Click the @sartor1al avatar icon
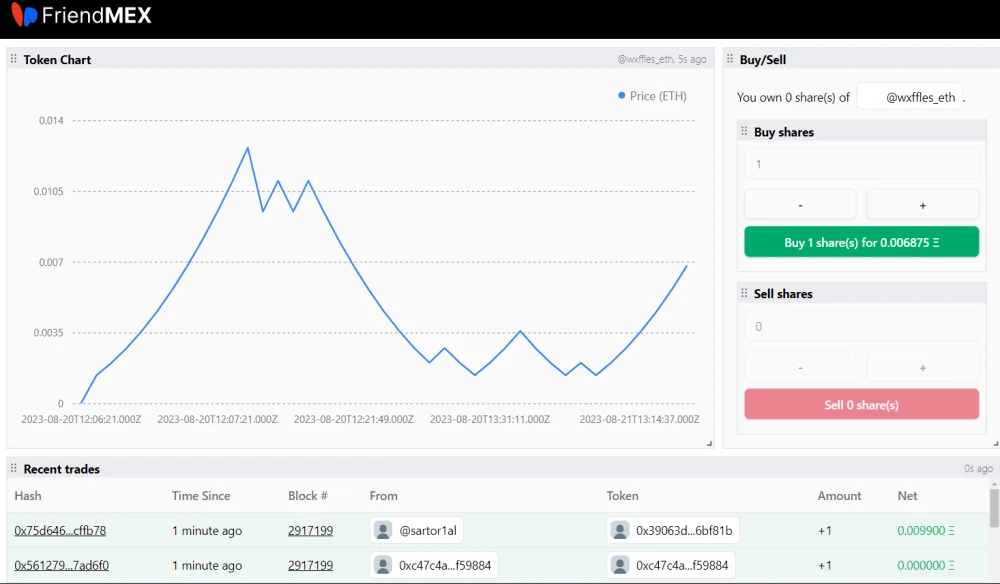Viewport: 1000px width, 584px height. coord(383,530)
